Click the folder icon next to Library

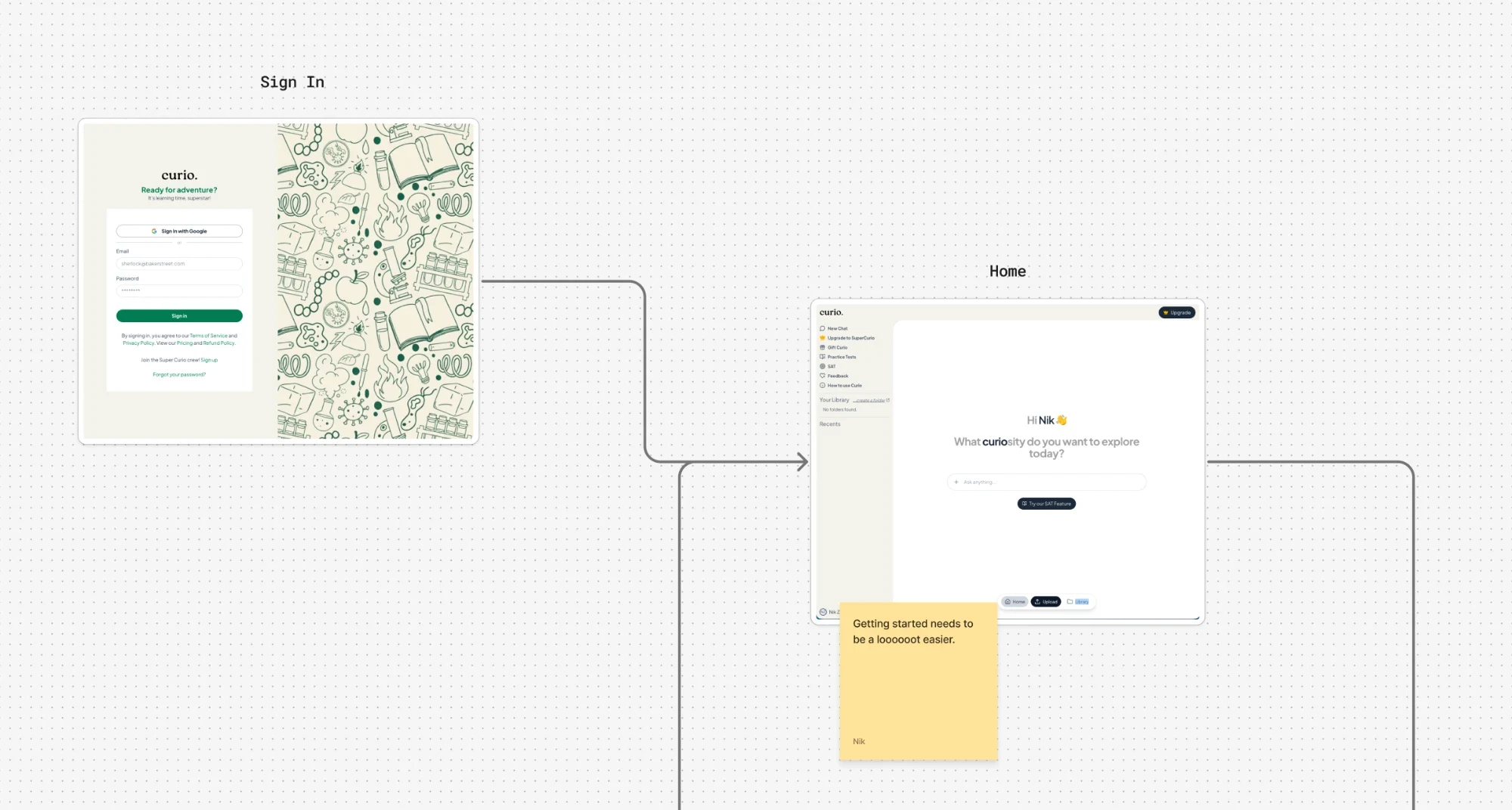(x=1070, y=602)
